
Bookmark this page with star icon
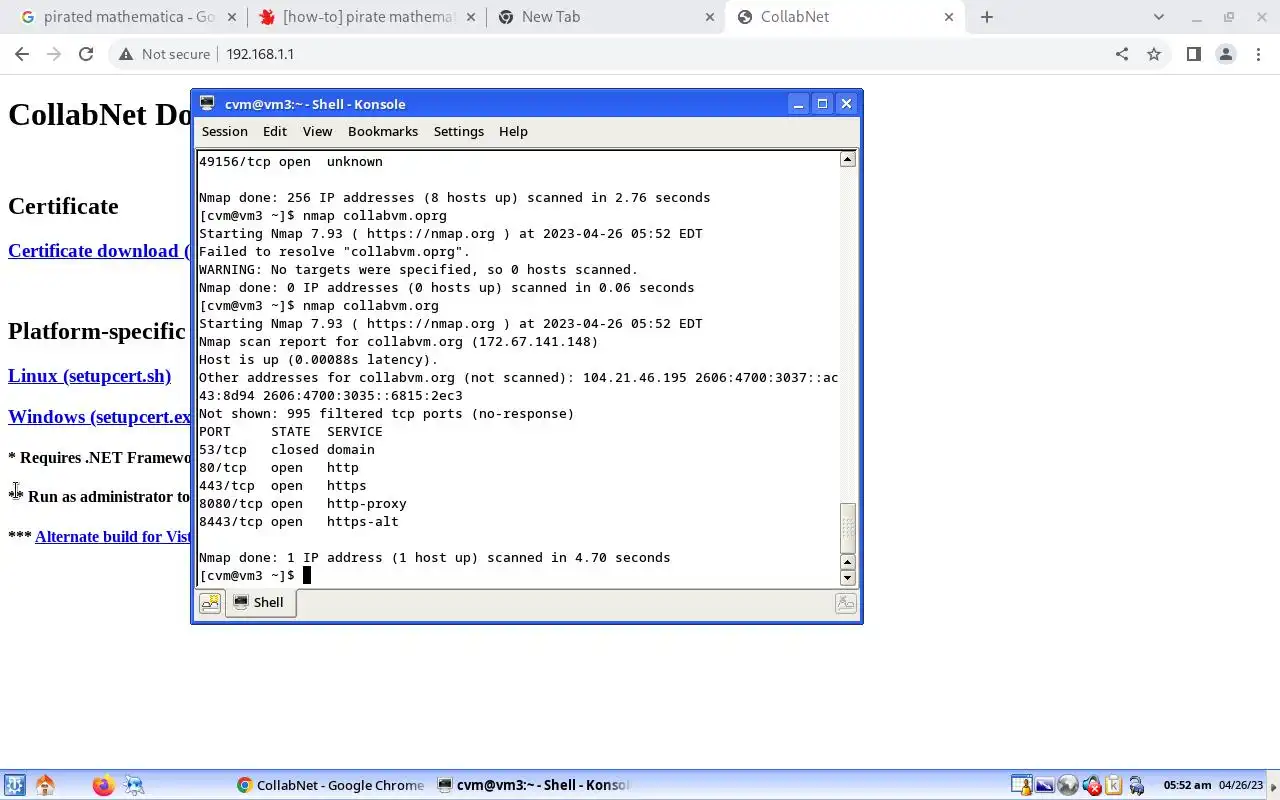pyautogui.click(x=1154, y=54)
